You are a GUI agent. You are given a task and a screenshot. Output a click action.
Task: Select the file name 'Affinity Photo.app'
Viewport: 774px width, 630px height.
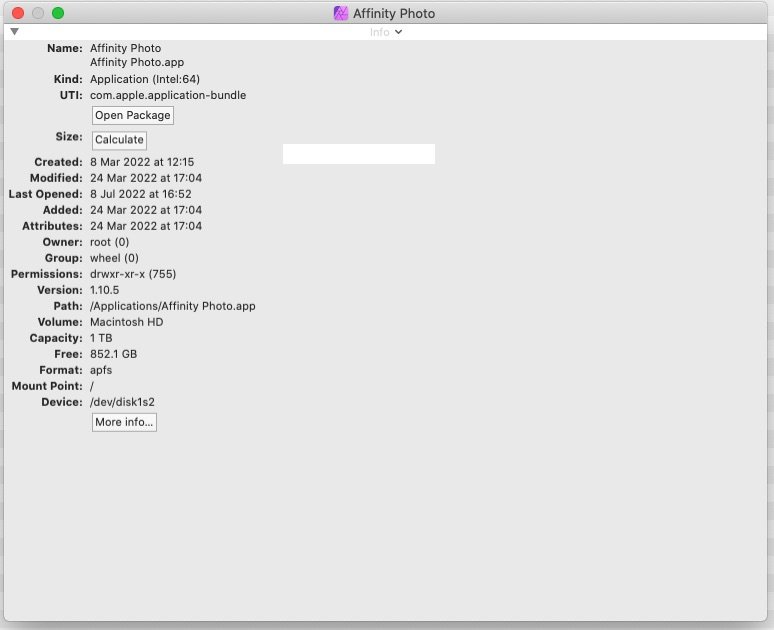pos(137,62)
